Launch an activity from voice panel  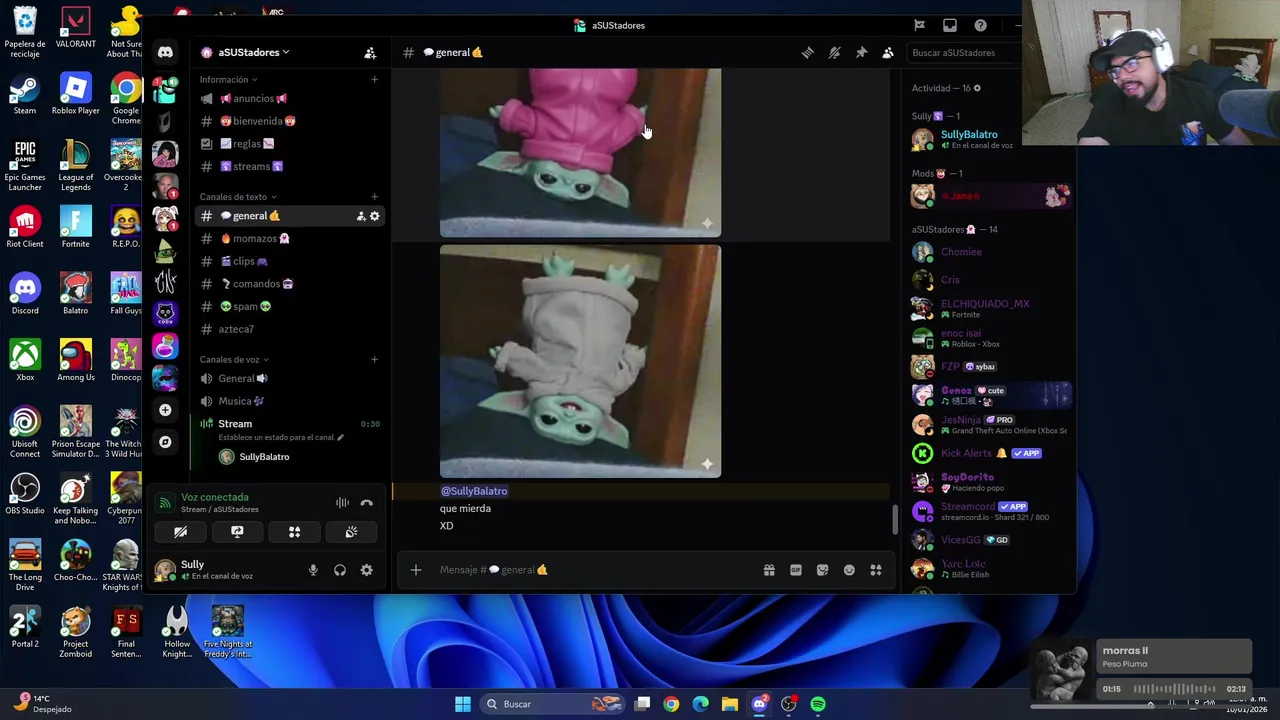pyautogui.click(x=294, y=532)
